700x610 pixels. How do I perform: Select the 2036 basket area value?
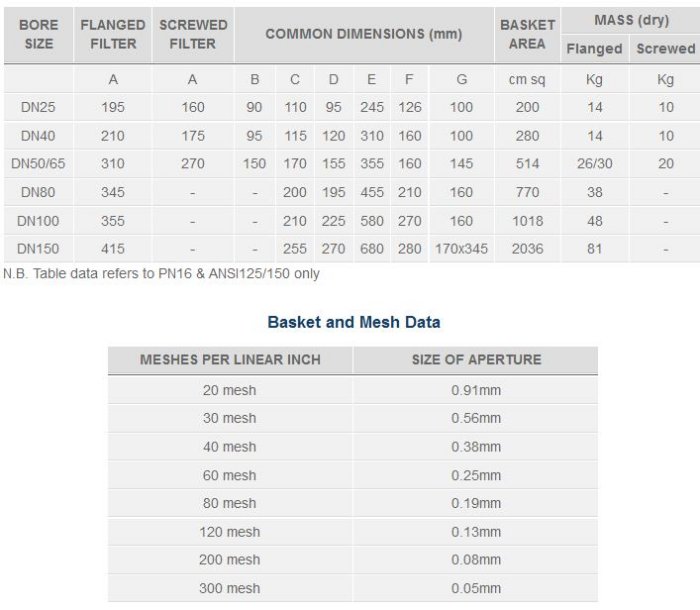click(527, 248)
